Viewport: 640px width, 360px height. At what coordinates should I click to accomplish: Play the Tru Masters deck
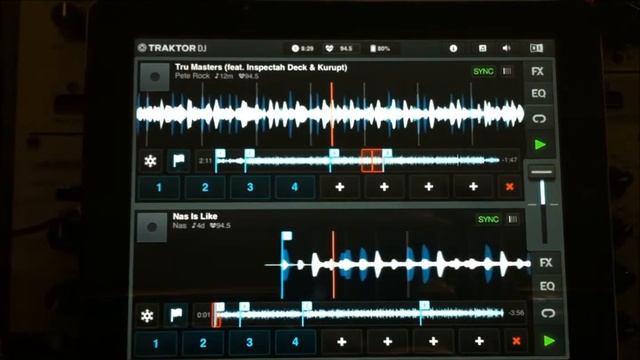click(x=540, y=144)
